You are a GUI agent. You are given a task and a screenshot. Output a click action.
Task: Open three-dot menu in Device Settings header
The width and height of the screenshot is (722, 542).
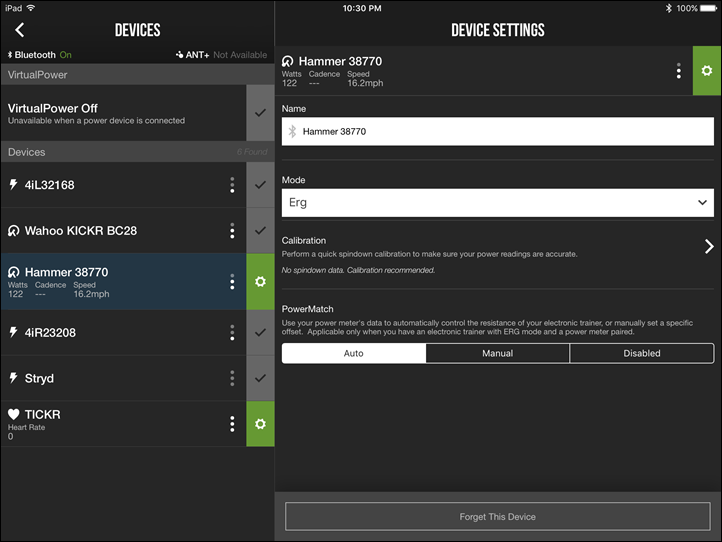point(679,71)
